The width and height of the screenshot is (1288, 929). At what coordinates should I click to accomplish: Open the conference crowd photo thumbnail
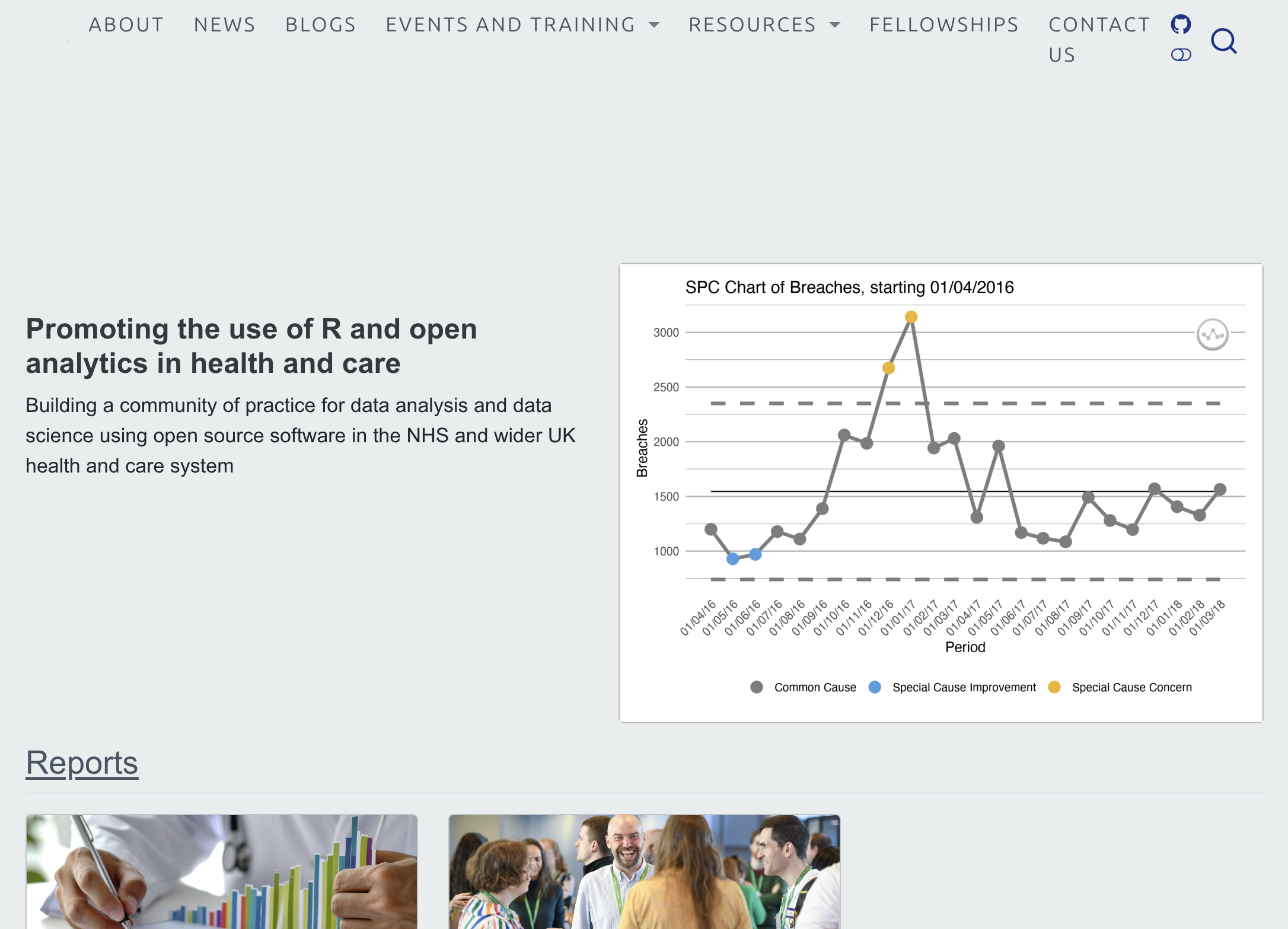coord(644,871)
